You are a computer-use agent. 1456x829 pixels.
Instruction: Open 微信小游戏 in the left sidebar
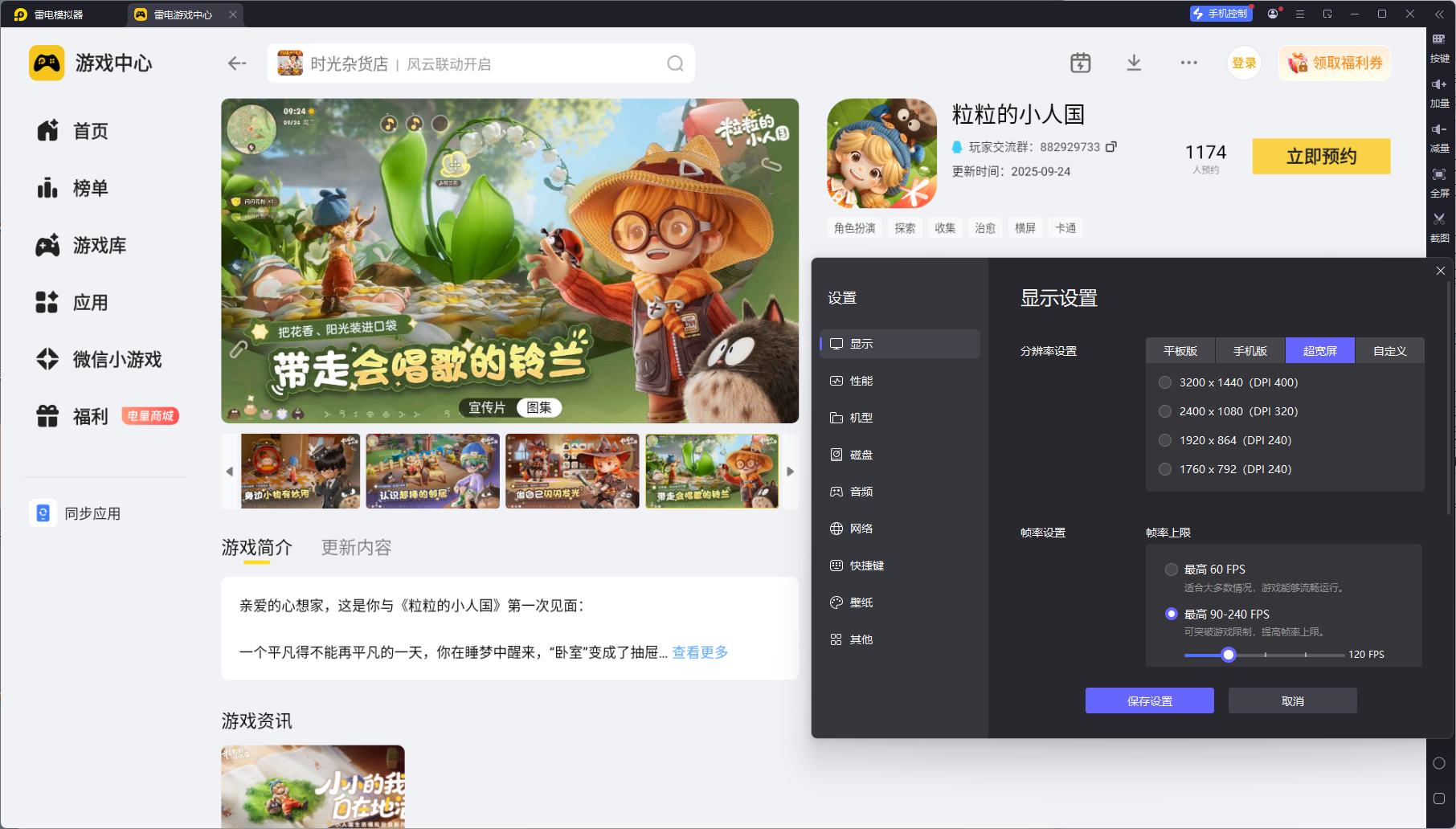point(98,359)
